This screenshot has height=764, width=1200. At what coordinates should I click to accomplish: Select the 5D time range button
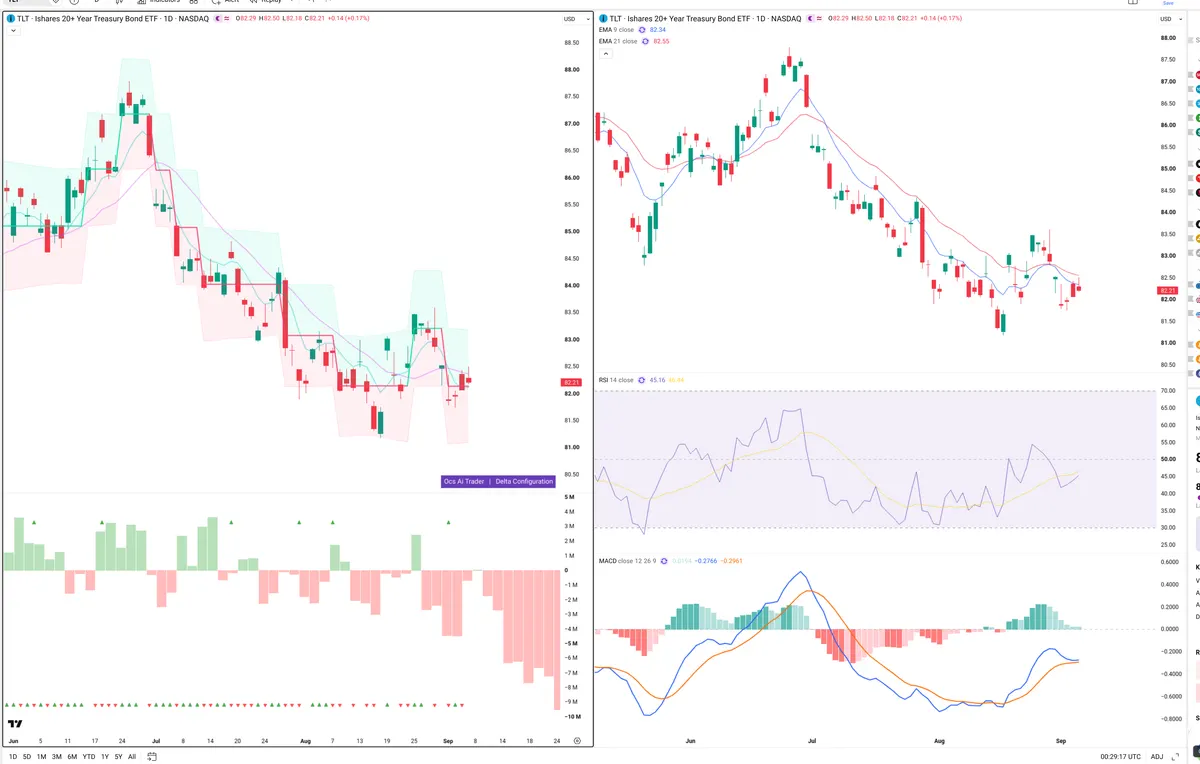(26, 757)
